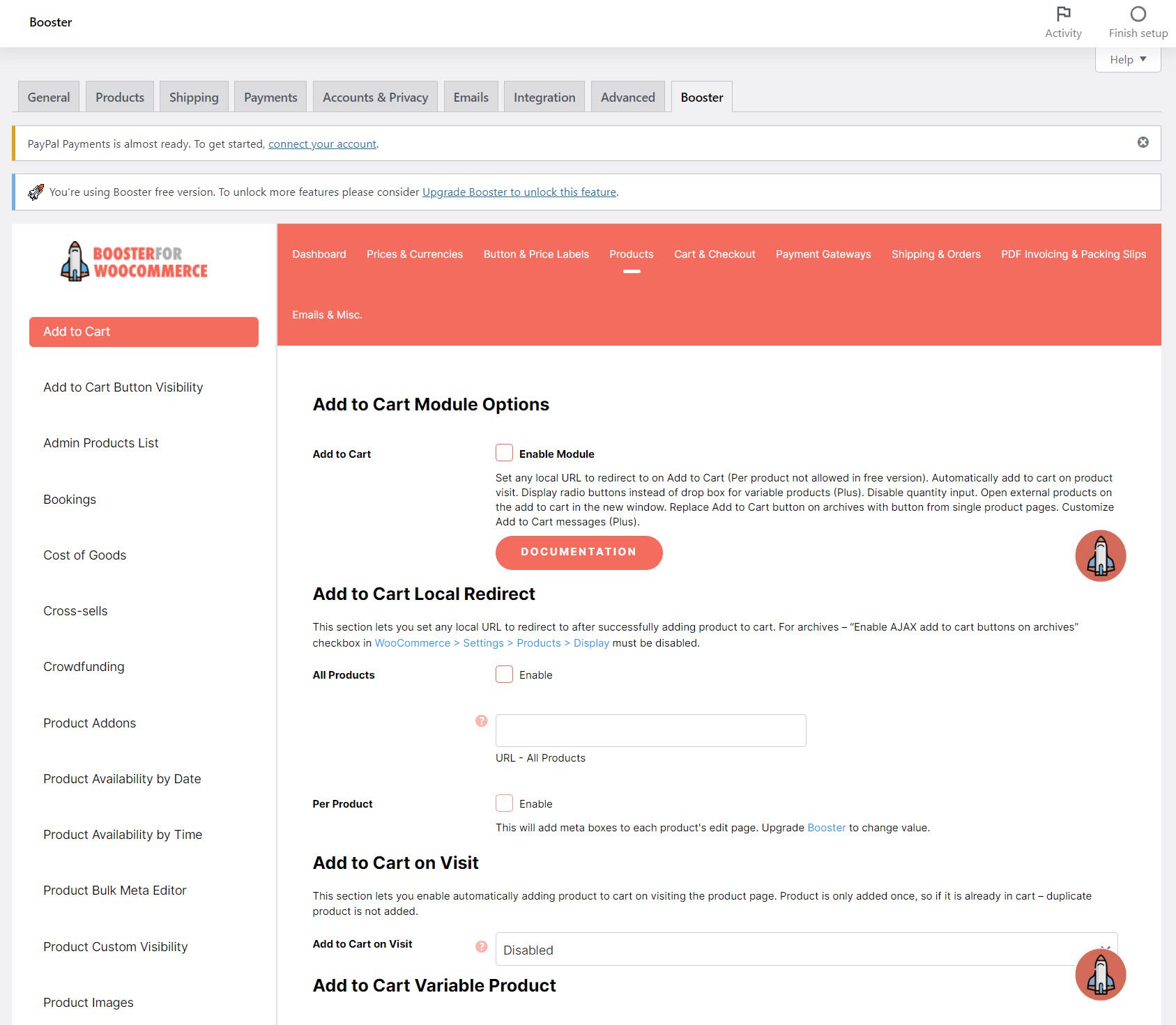Click the Finish setup circle icon

1138,14
